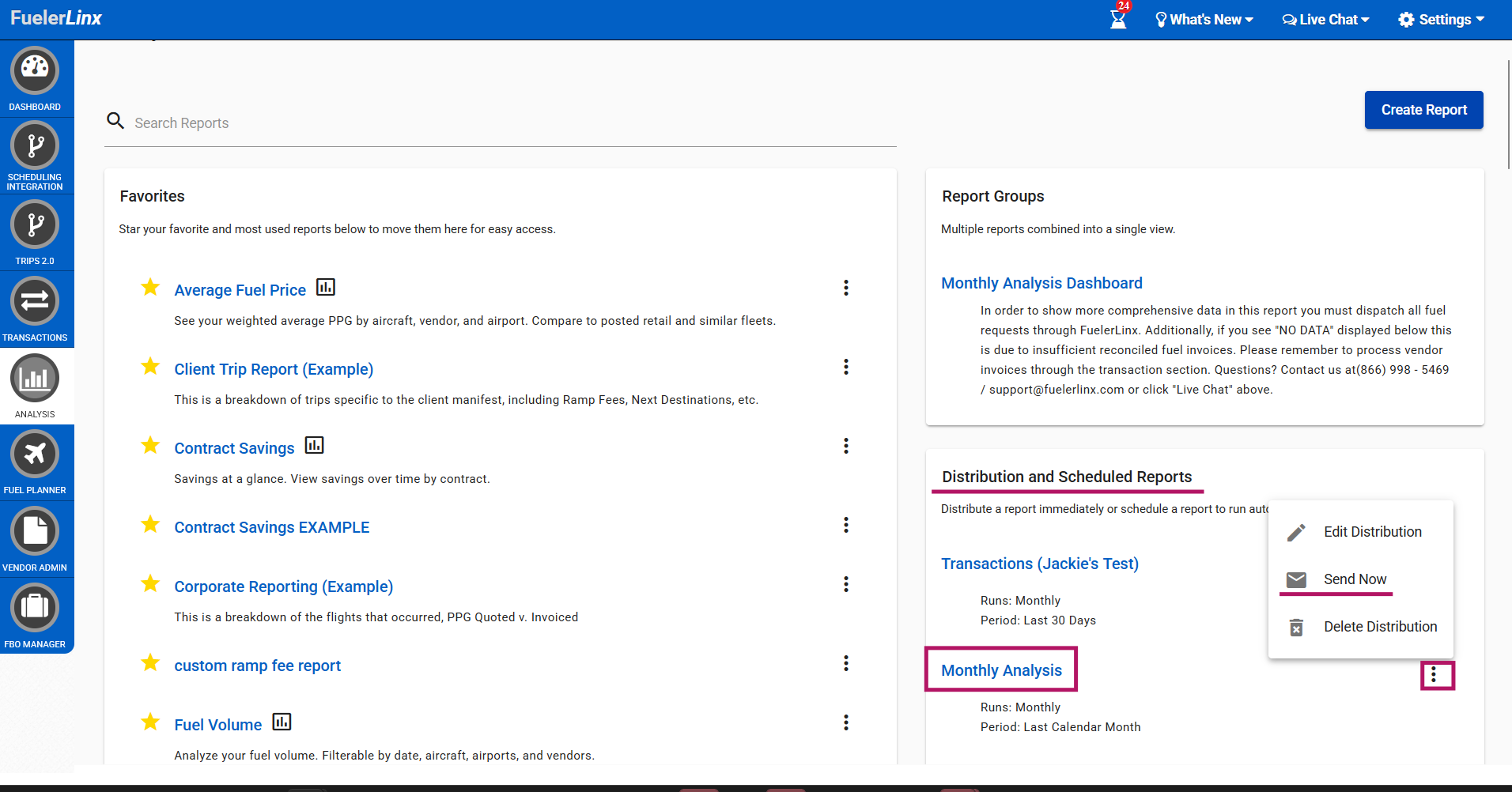Open more options for Client Trip Report
Viewport: 1512px width, 792px height.
coord(846,367)
